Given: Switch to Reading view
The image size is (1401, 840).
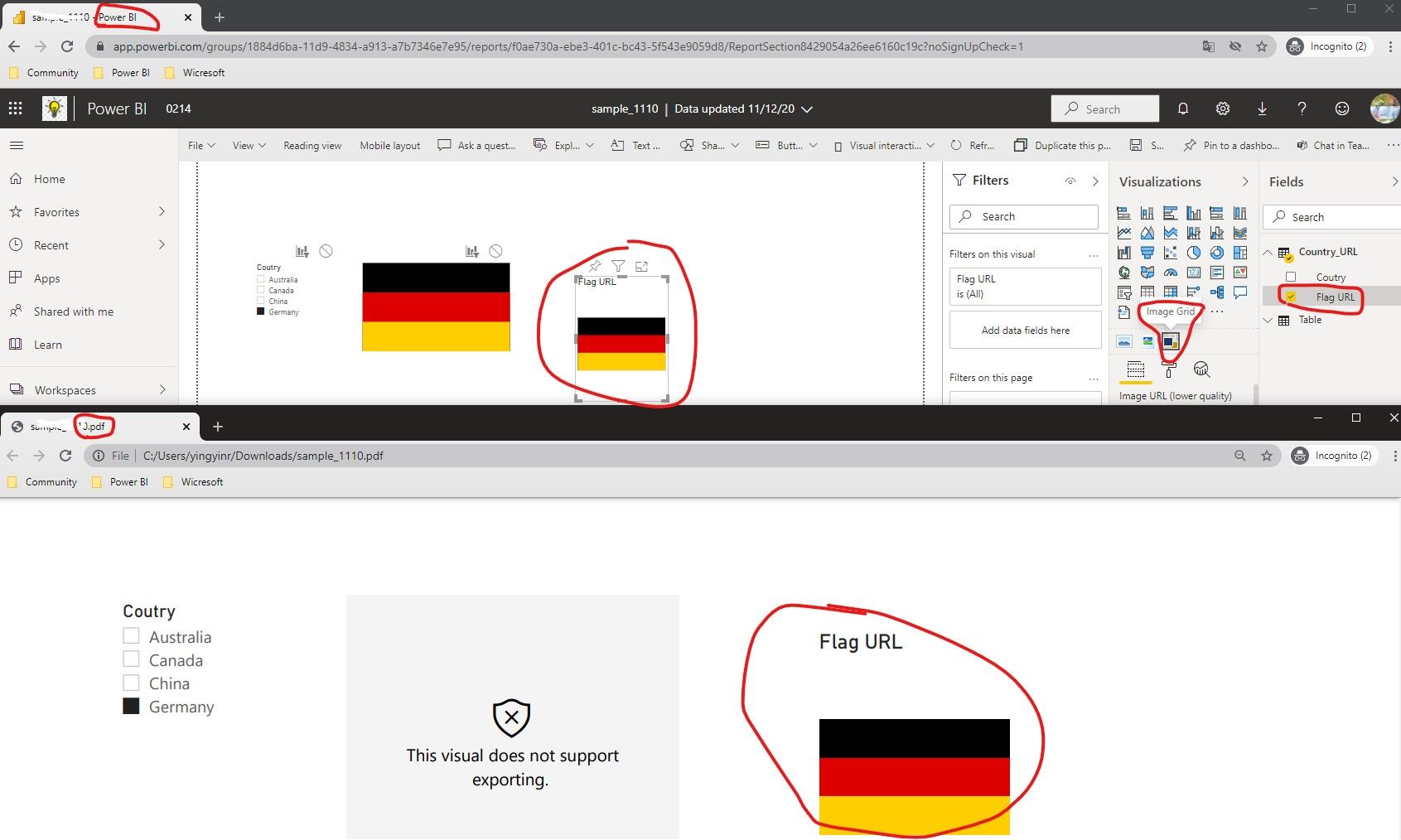Looking at the screenshot, I should pyautogui.click(x=312, y=145).
